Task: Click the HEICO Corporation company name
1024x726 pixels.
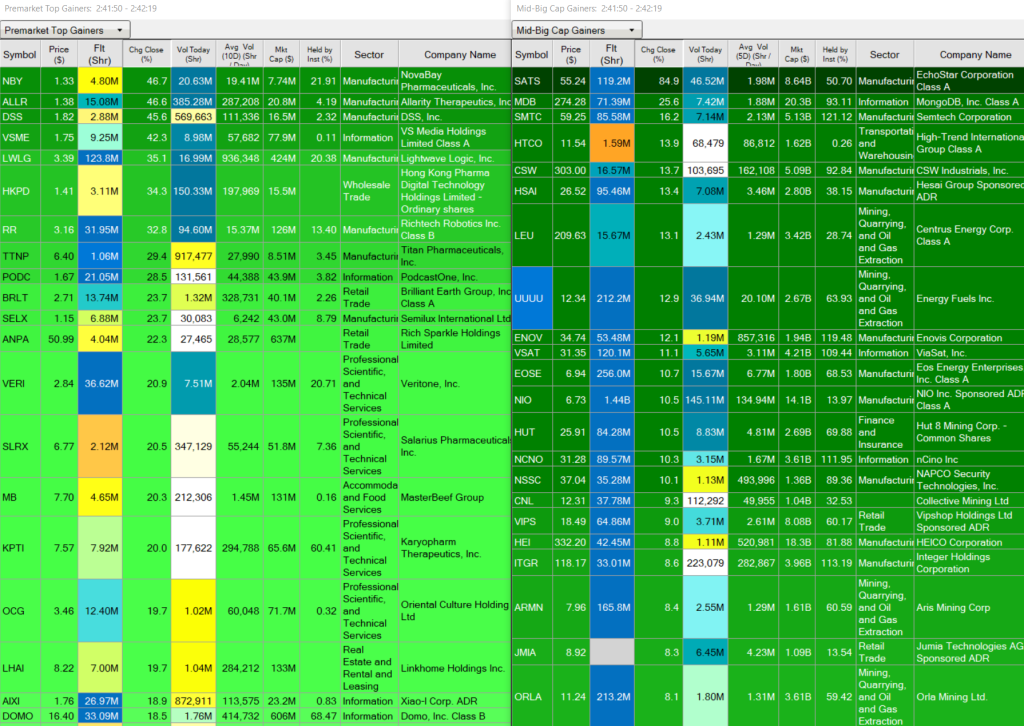Action: 959,543
